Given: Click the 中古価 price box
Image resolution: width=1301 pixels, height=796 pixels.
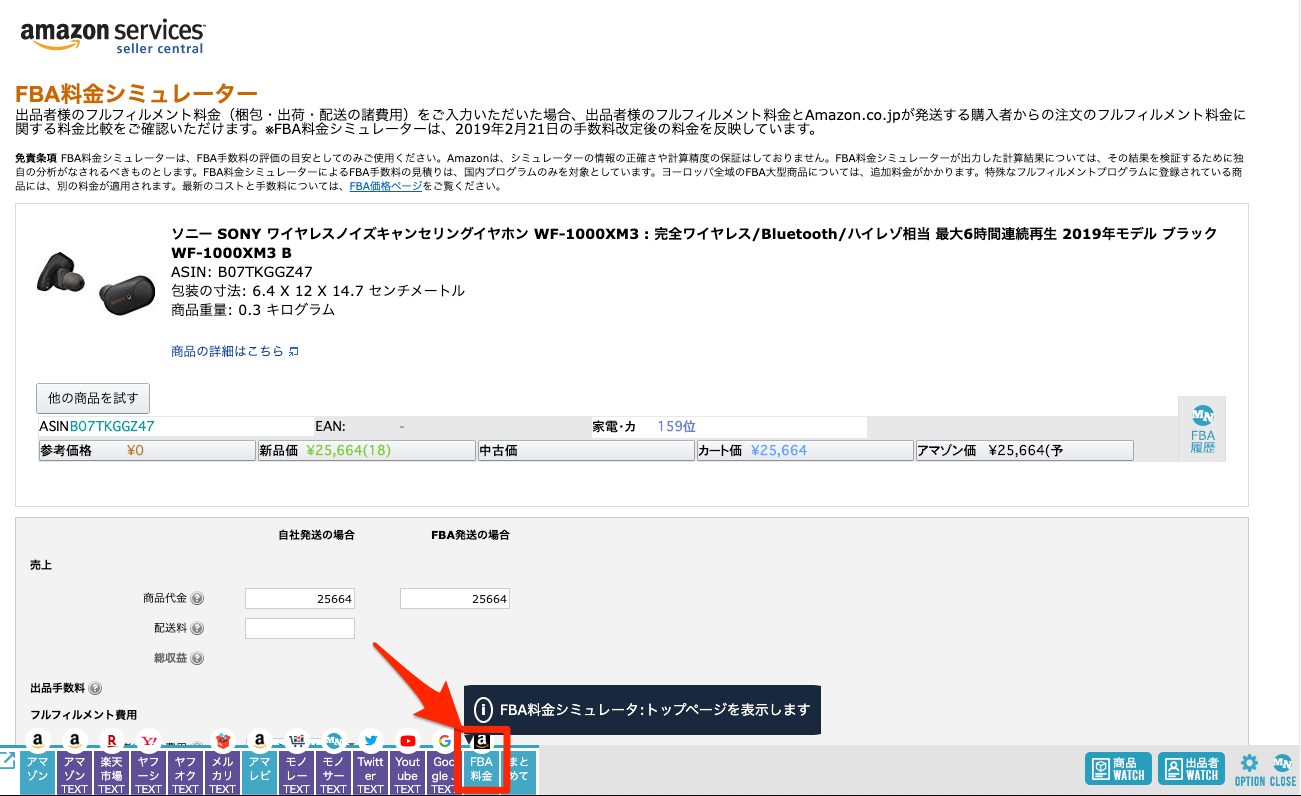Looking at the screenshot, I should pyautogui.click(x=586, y=451).
